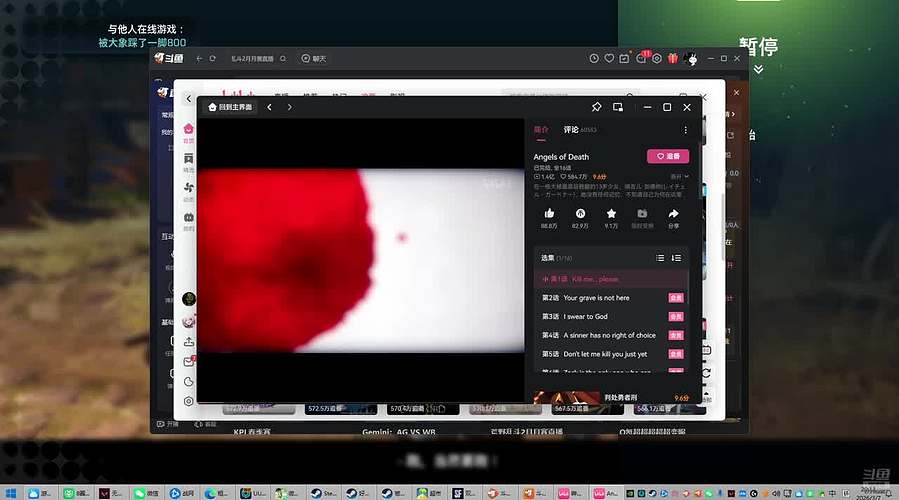Toggle episode list view layout
The image size is (899, 500).
point(660,258)
